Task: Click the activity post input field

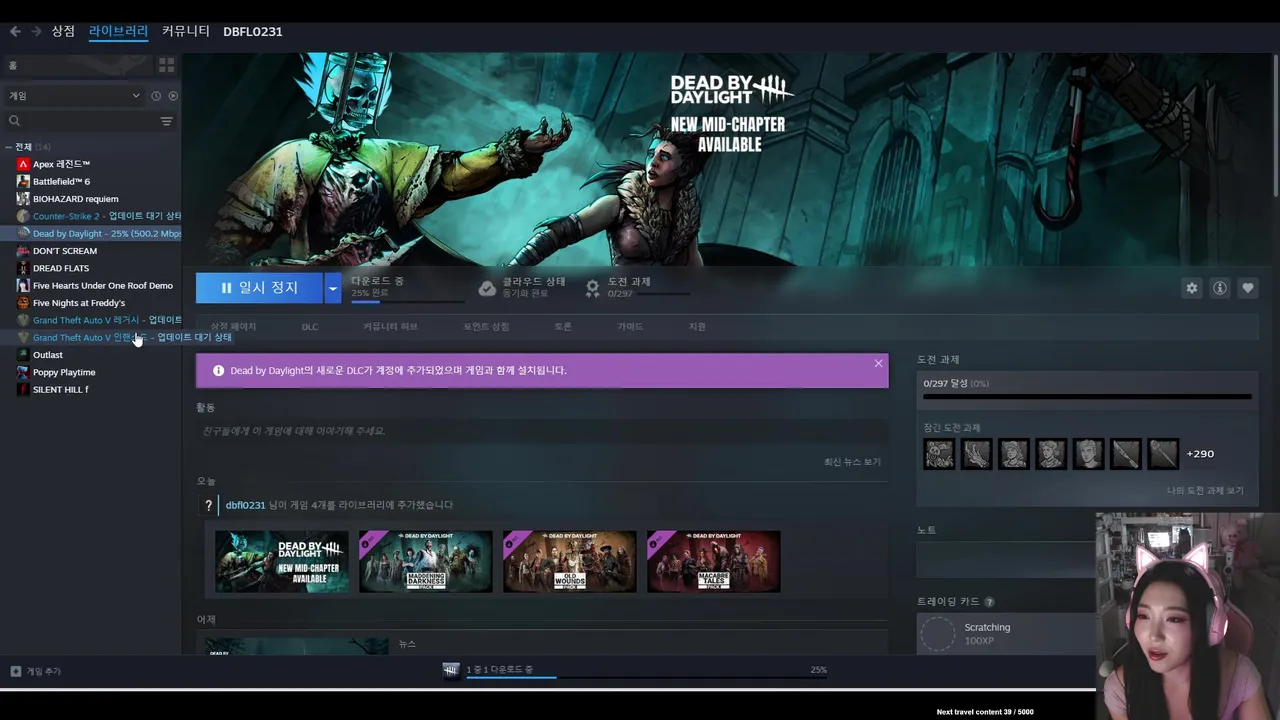Action: [x=542, y=431]
